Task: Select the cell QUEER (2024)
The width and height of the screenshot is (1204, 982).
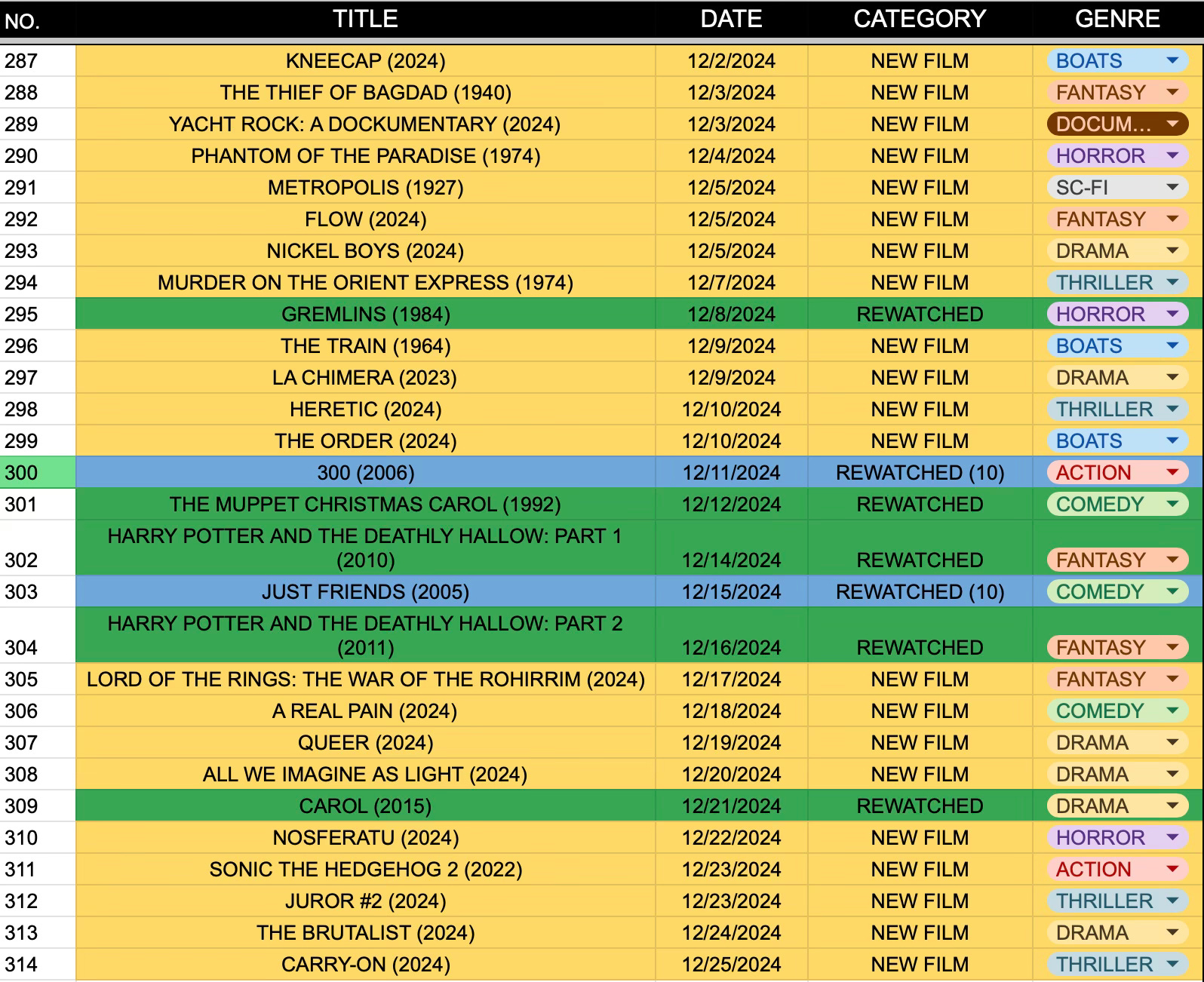Action: pos(366,743)
